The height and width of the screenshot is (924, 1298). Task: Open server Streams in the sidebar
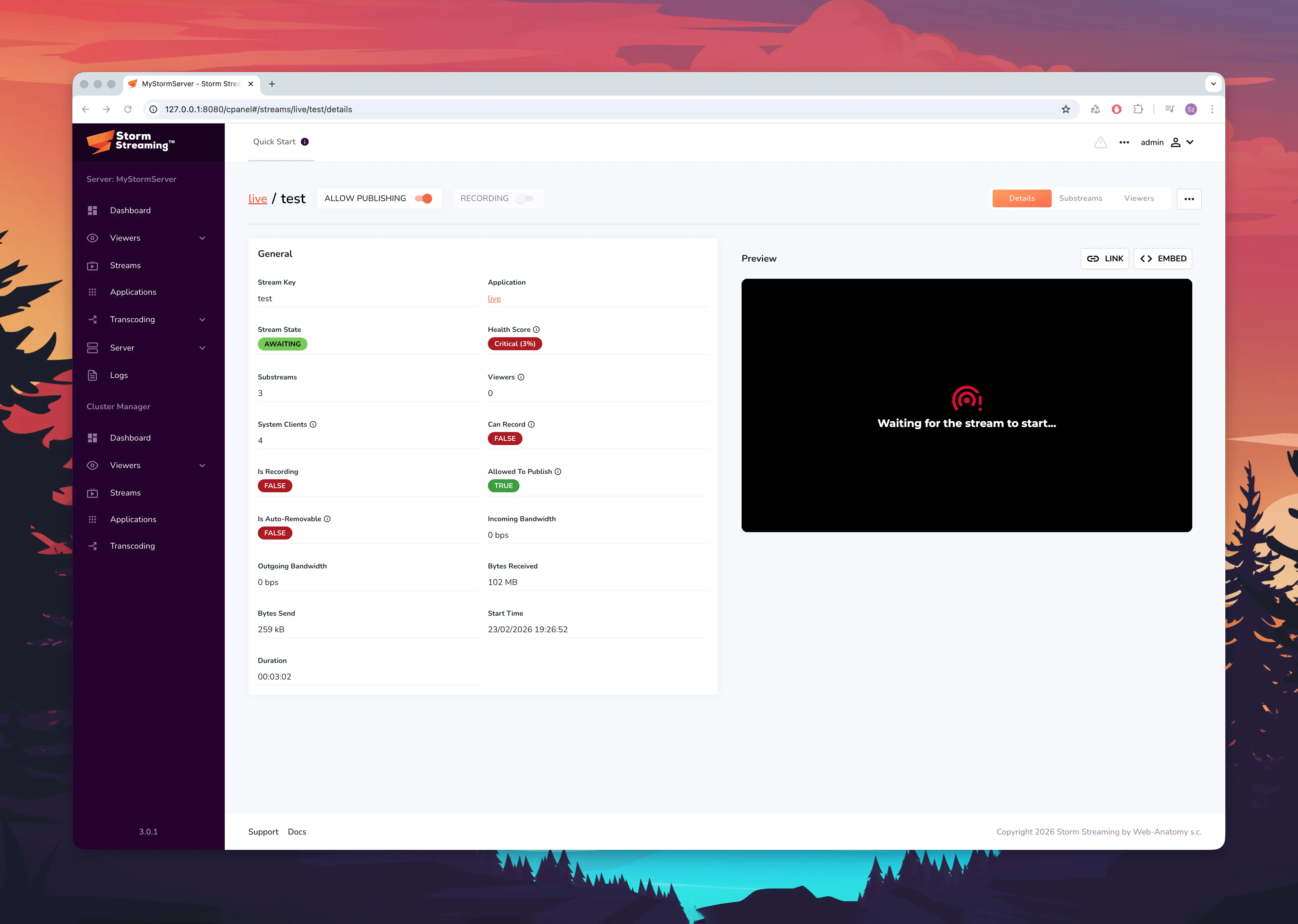(x=125, y=265)
